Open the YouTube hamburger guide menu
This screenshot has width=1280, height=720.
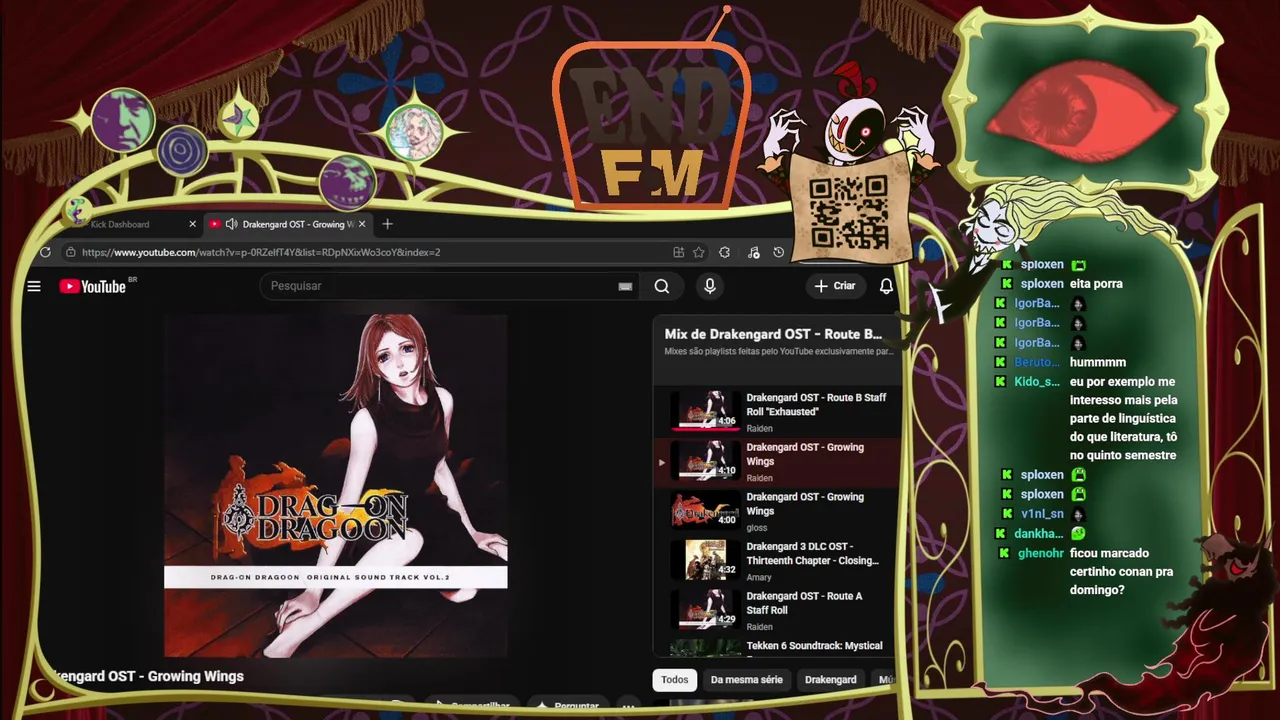[34, 286]
